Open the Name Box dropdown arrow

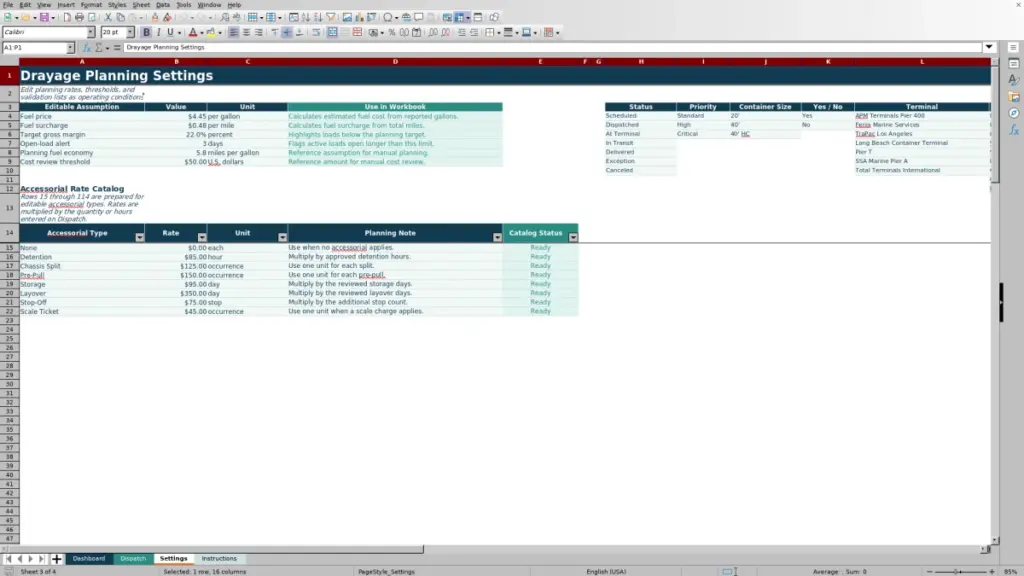70,48
